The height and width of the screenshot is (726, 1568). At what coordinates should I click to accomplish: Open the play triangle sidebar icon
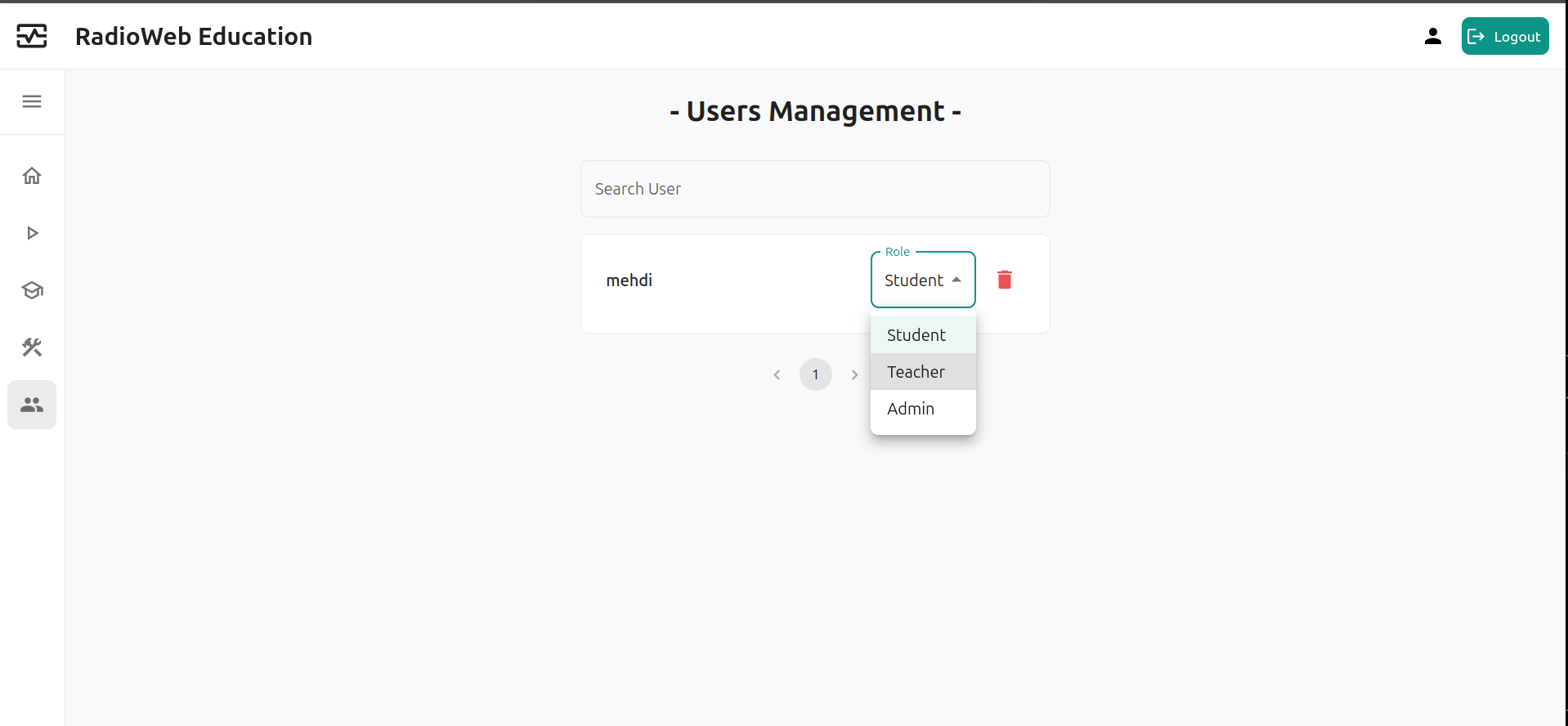coord(32,233)
